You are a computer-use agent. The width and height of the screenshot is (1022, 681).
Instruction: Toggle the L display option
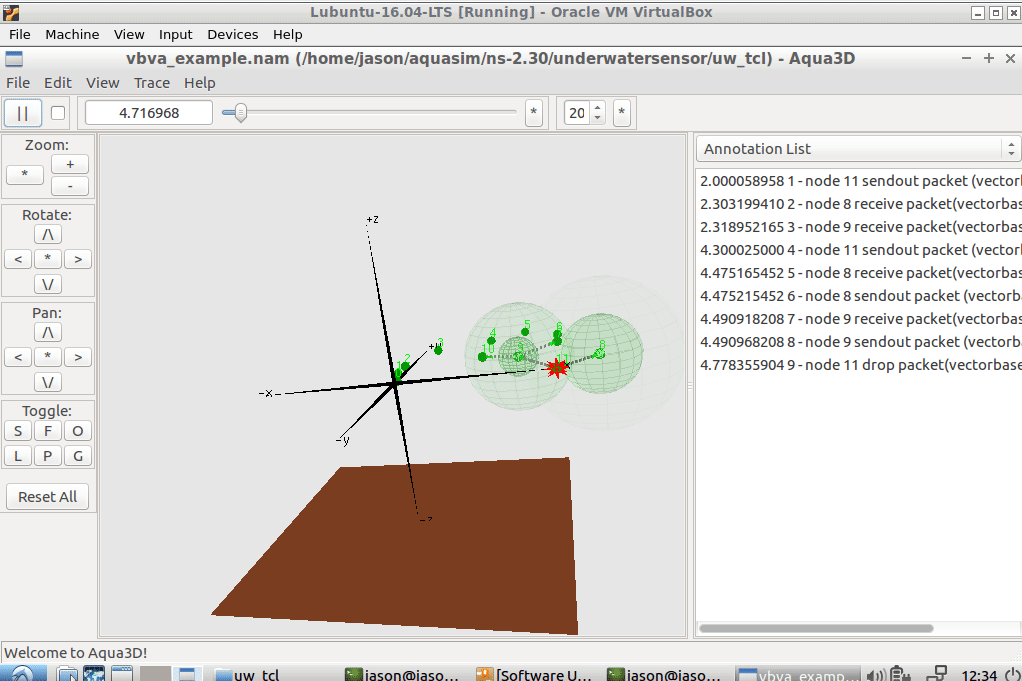(18, 456)
